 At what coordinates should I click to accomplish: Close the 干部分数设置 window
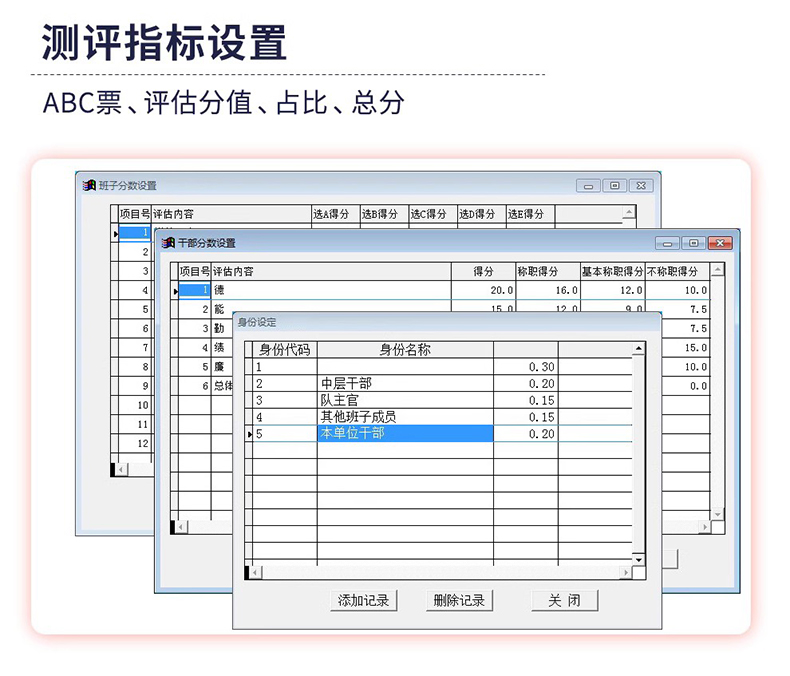[x=720, y=243]
